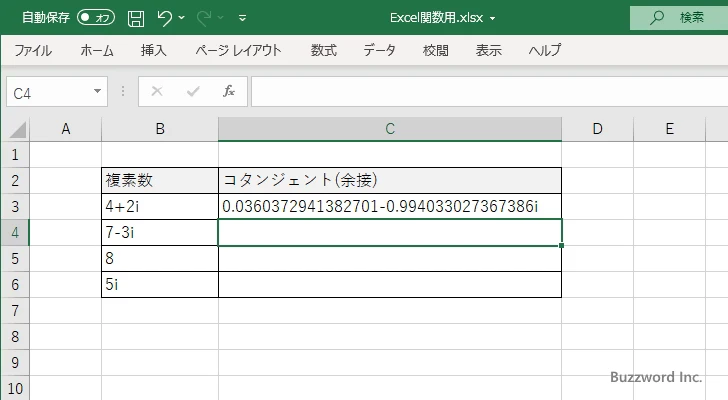Switch to the 校閲 tab

(x=436, y=50)
